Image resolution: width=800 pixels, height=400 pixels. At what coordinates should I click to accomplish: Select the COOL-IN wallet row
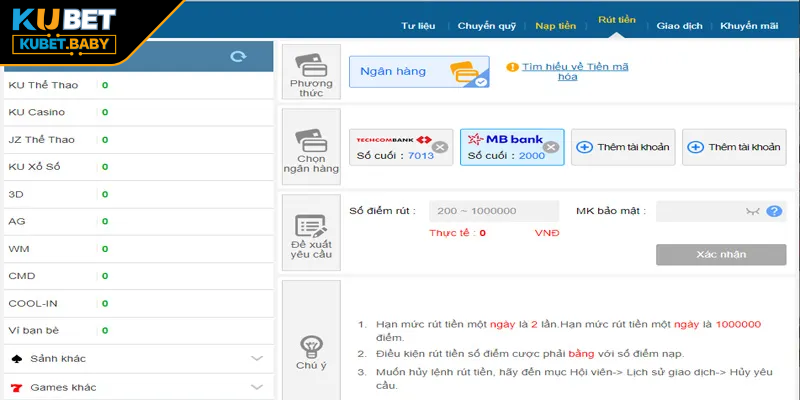138,304
